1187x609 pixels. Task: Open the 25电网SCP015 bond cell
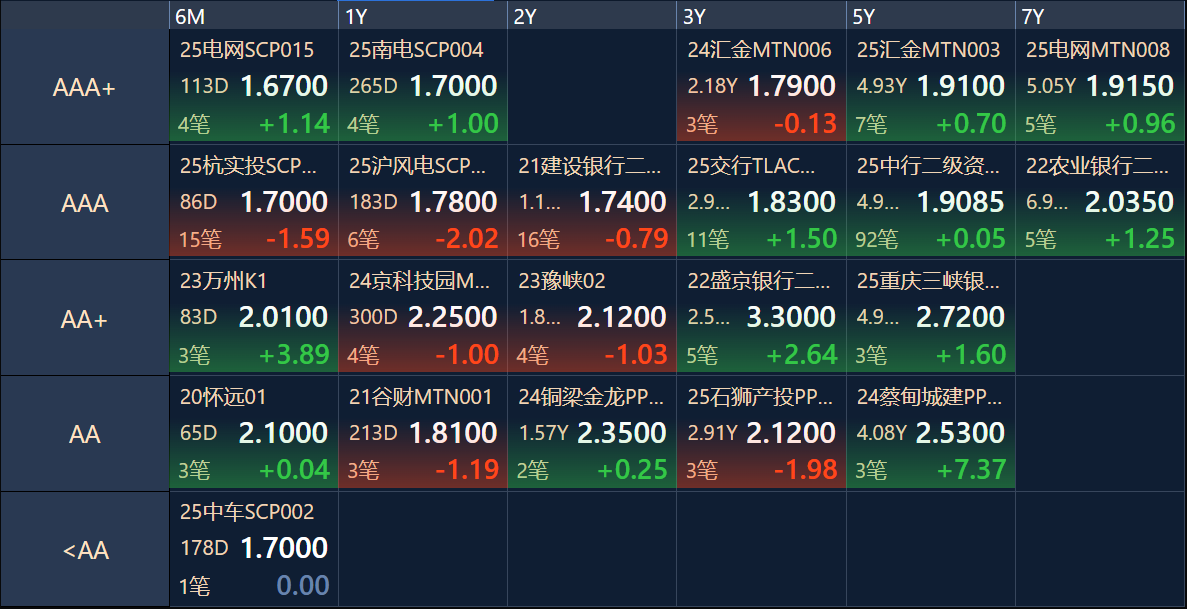click(254, 86)
